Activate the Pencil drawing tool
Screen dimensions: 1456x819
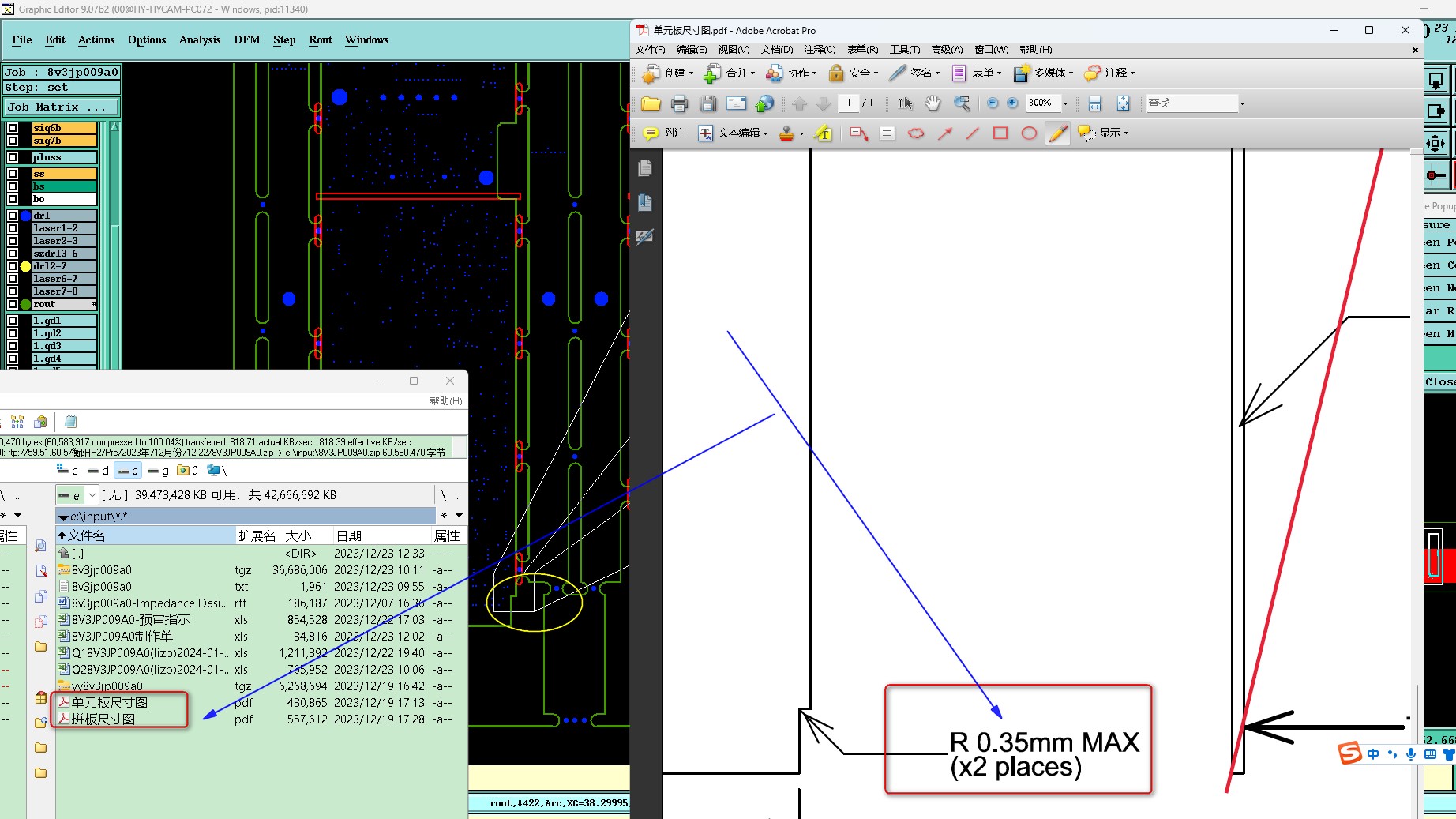coord(1057,133)
